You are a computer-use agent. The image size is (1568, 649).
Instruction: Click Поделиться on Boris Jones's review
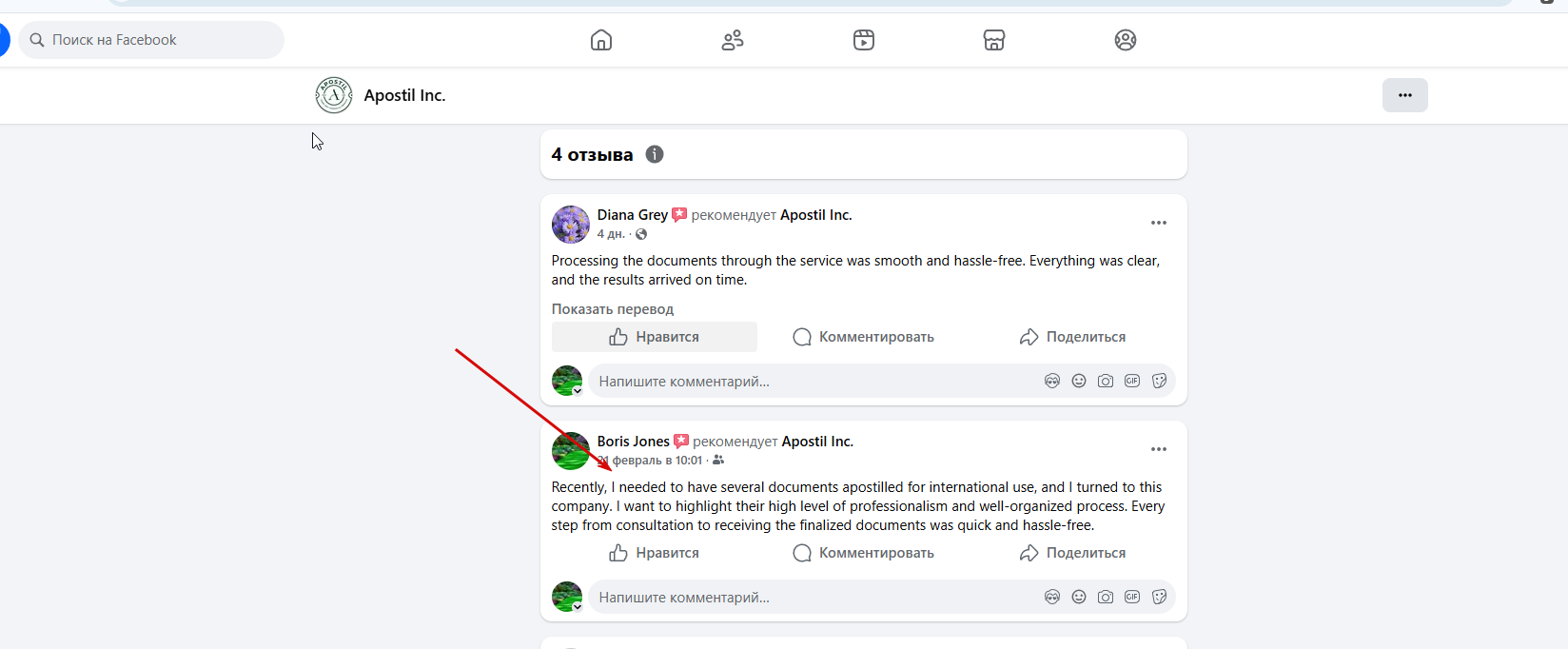[1072, 553]
